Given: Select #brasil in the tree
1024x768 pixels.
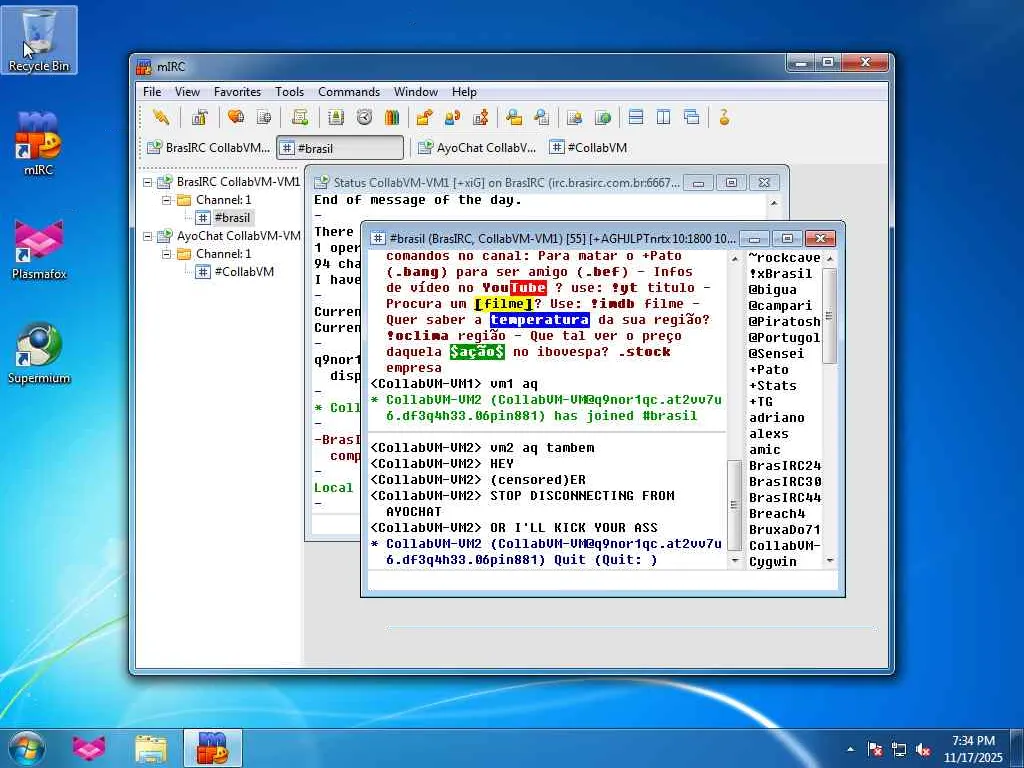Looking at the screenshot, I should 232,218.
